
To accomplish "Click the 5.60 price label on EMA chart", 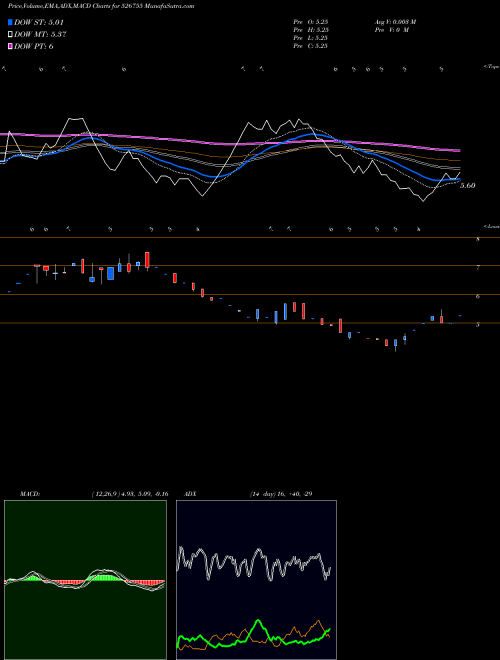I will pos(467,185).
